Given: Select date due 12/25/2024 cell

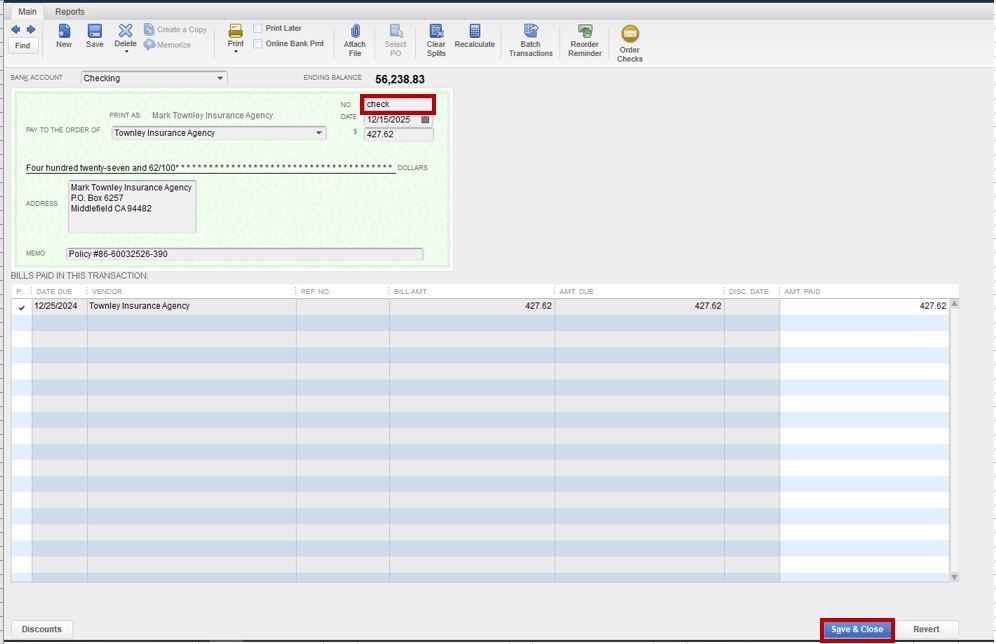Looking at the screenshot, I should tap(60, 306).
